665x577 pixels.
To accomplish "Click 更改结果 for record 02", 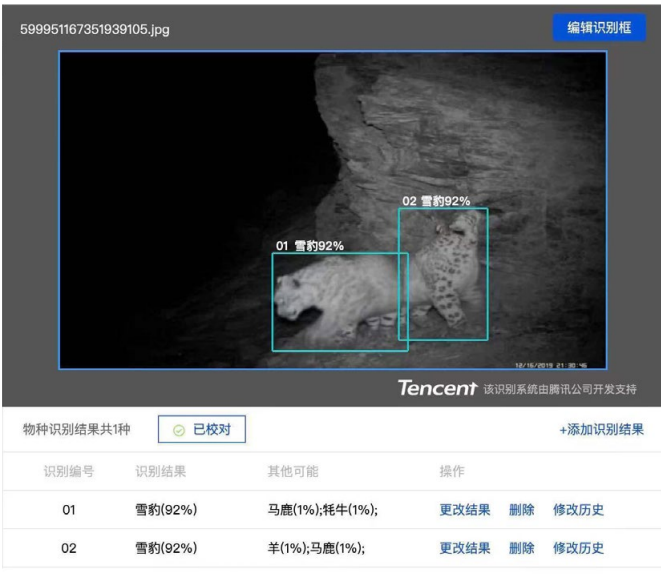I will pyautogui.click(x=465, y=548).
